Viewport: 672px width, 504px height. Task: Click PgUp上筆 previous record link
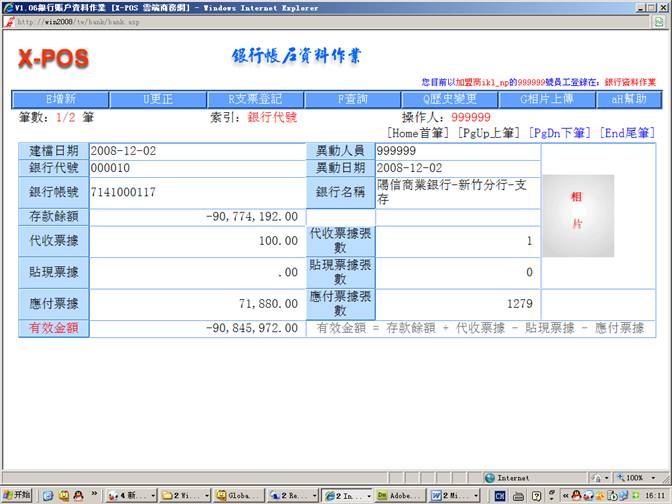(489, 132)
